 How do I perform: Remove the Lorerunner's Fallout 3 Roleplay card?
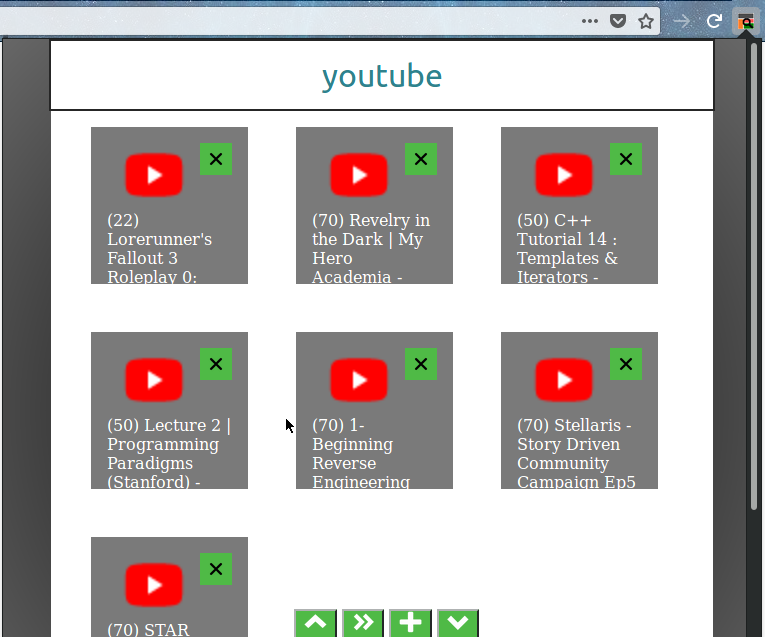click(216, 159)
